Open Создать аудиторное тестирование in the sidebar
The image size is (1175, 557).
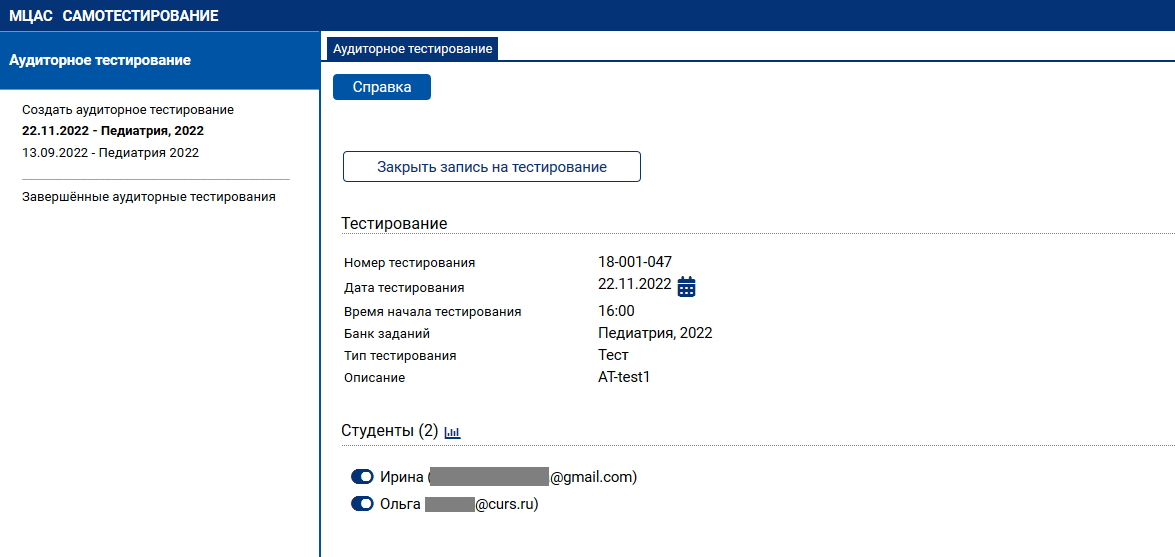click(128, 110)
